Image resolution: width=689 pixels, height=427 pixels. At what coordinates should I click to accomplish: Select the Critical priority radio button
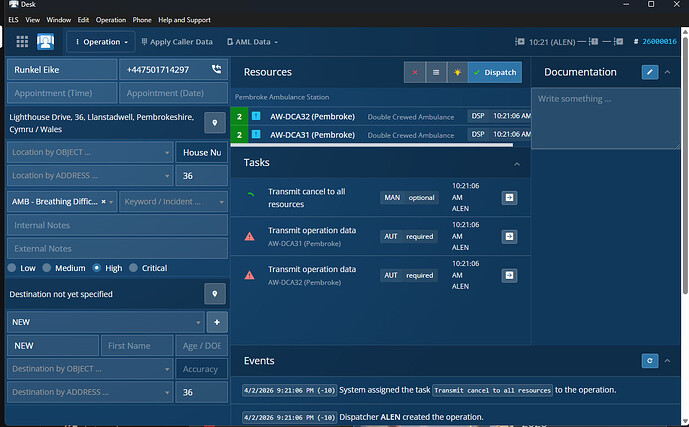coord(135,268)
